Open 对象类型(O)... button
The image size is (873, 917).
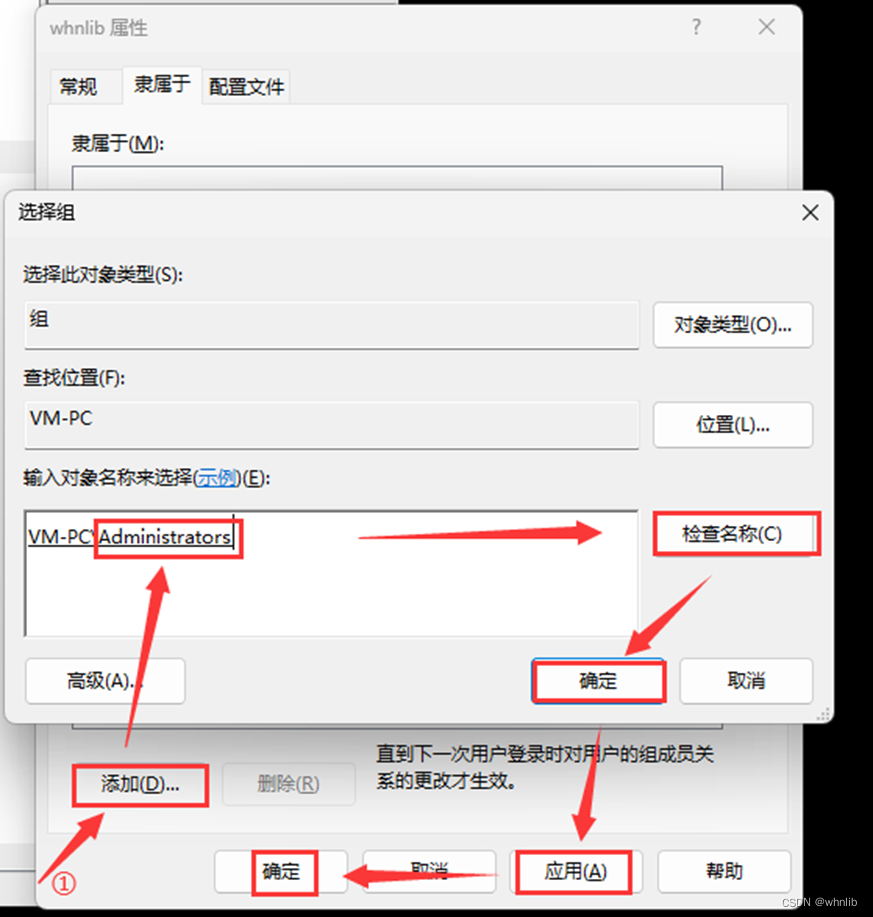point(733,325)
